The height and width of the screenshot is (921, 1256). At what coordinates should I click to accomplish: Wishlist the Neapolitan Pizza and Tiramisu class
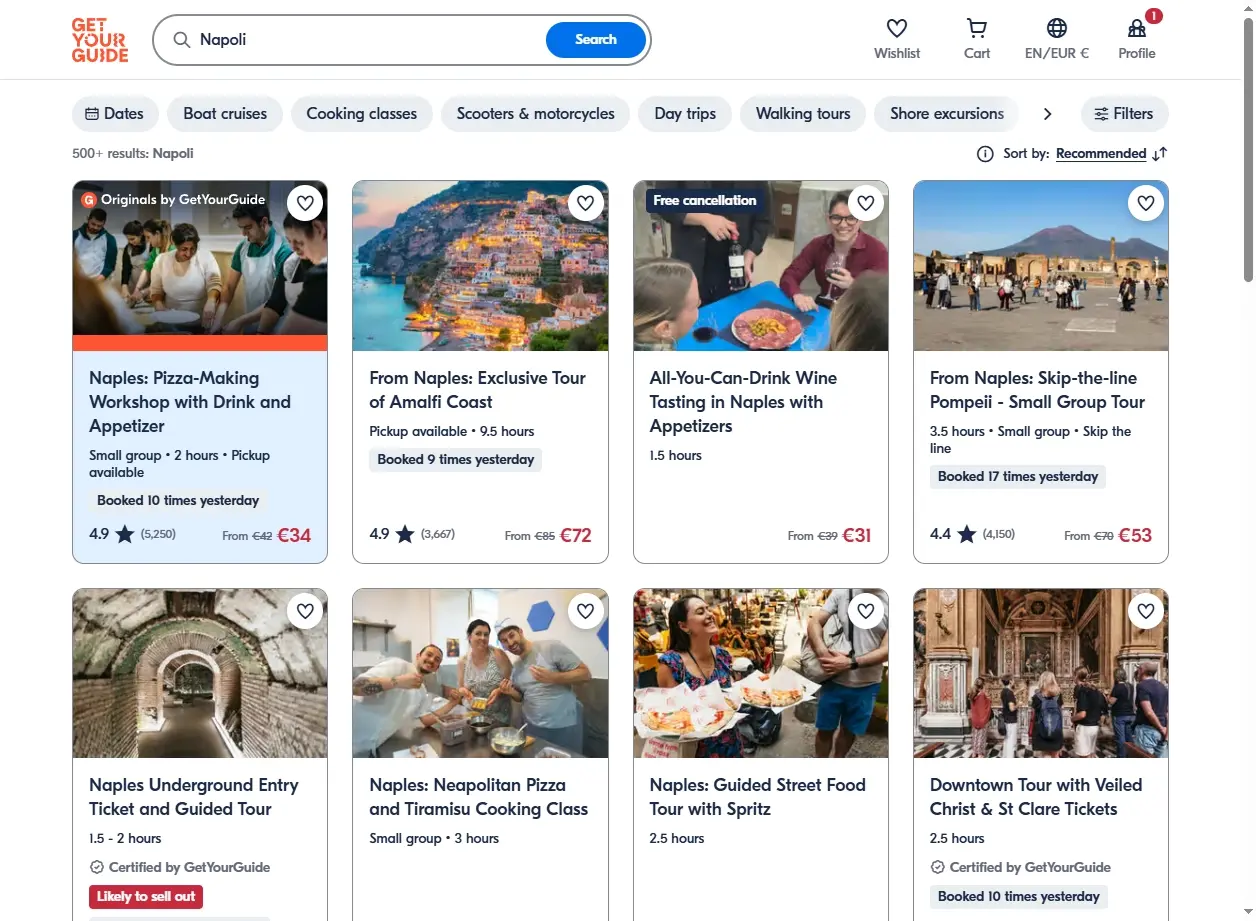pos(585,611)
